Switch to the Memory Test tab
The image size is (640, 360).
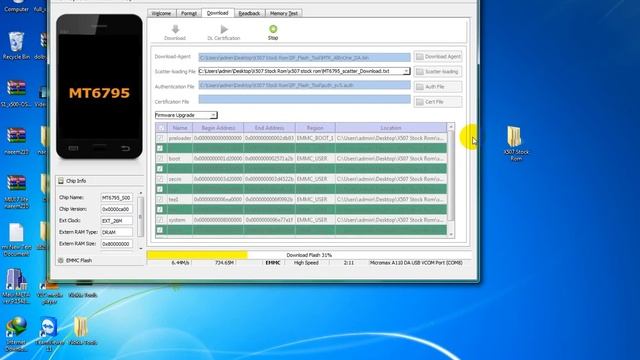(284, 13)
